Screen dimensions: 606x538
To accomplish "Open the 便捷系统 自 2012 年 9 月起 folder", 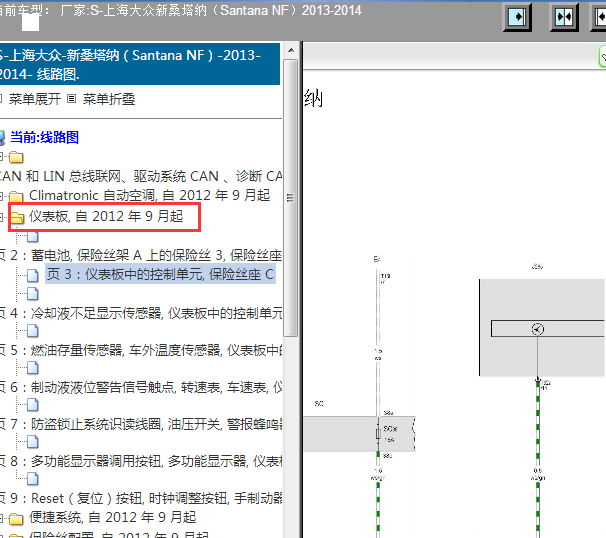I will pos(113,517).
